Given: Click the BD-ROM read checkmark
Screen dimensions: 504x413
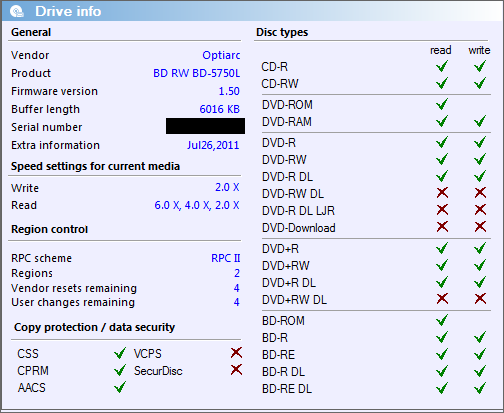Looking at the screenshot, I should 442,320.
